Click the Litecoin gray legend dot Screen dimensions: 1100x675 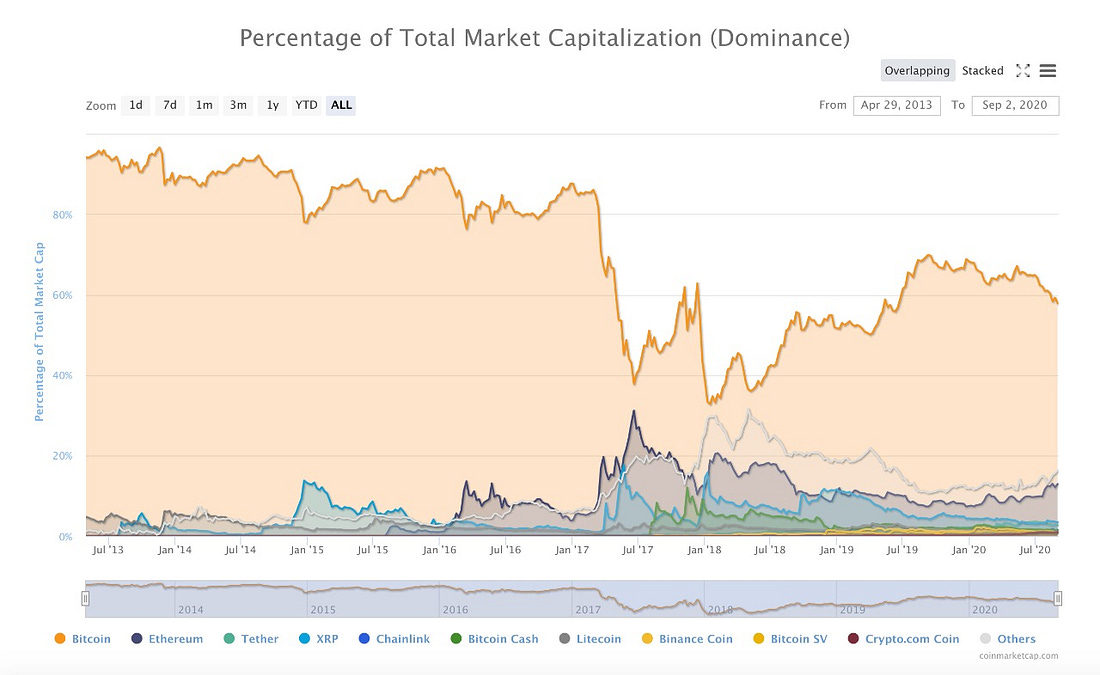point(565,639)
